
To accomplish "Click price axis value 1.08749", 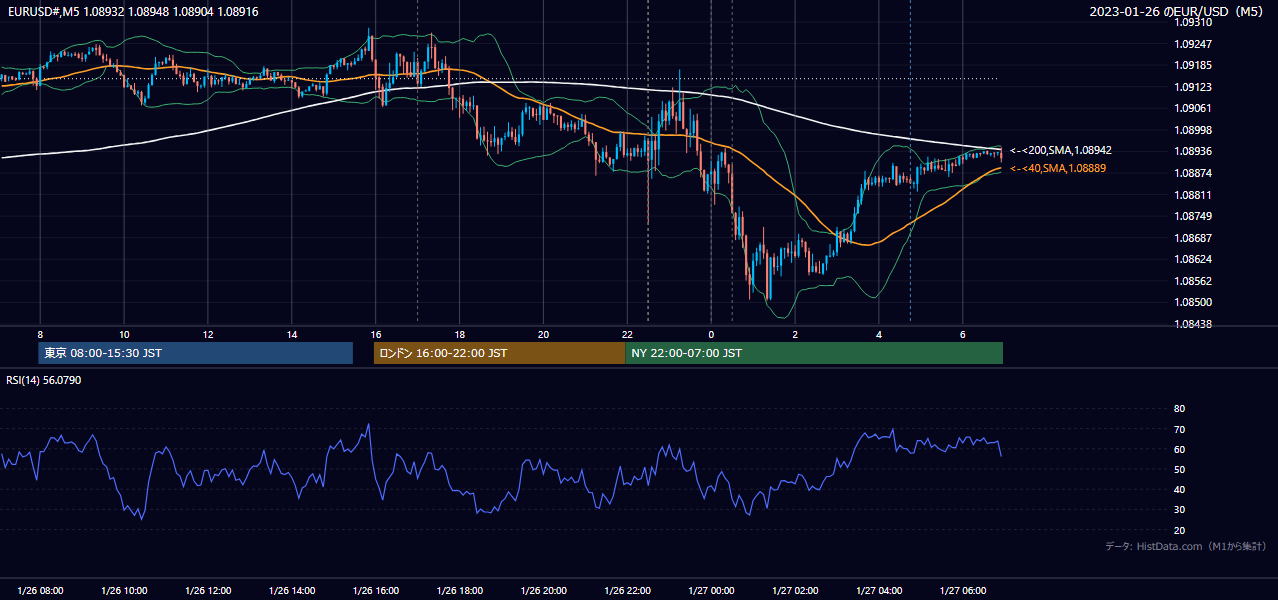I will pos(1193,216).
